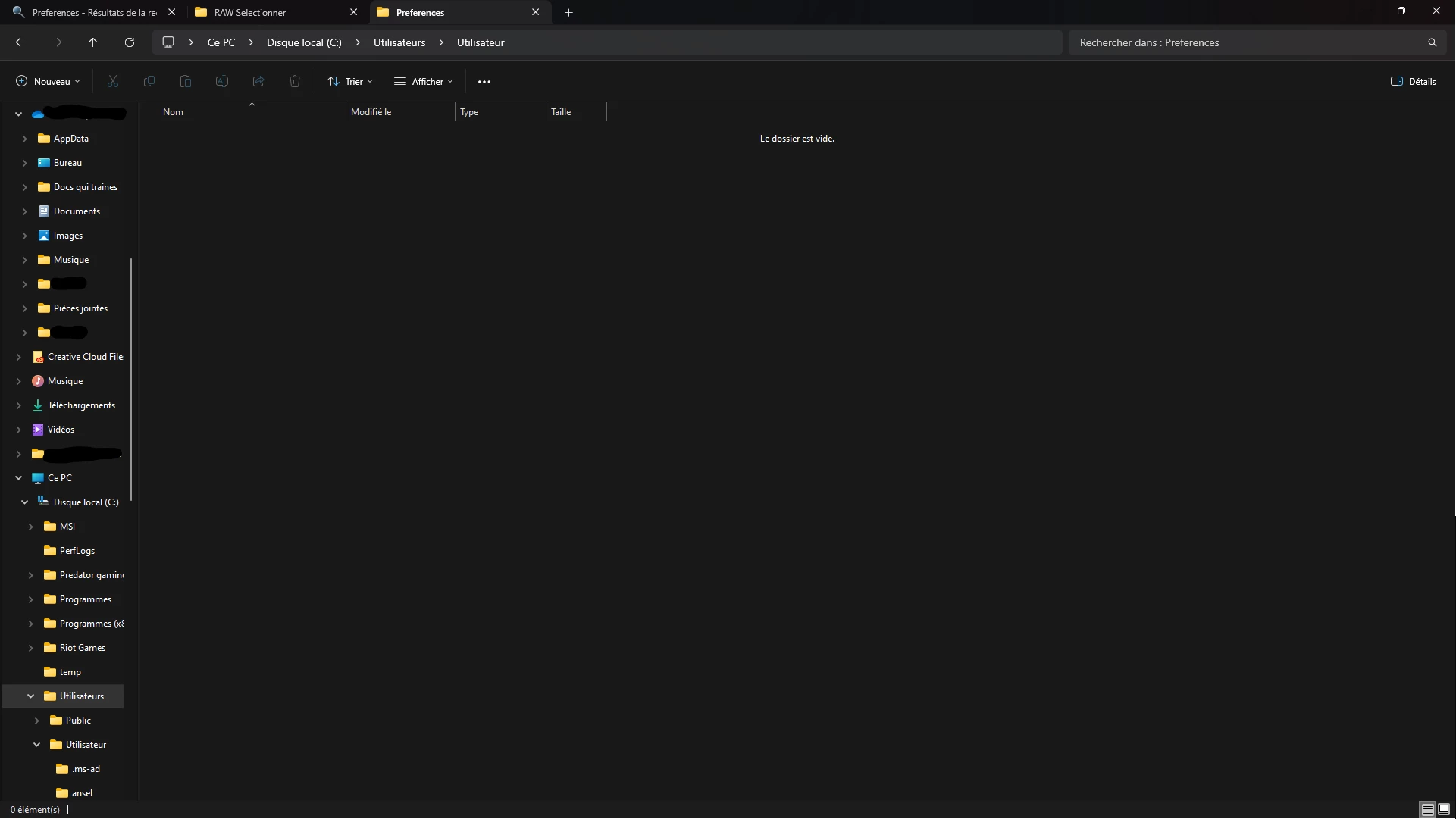Expand the AppData folder tree node

click(x=24, y=139)
